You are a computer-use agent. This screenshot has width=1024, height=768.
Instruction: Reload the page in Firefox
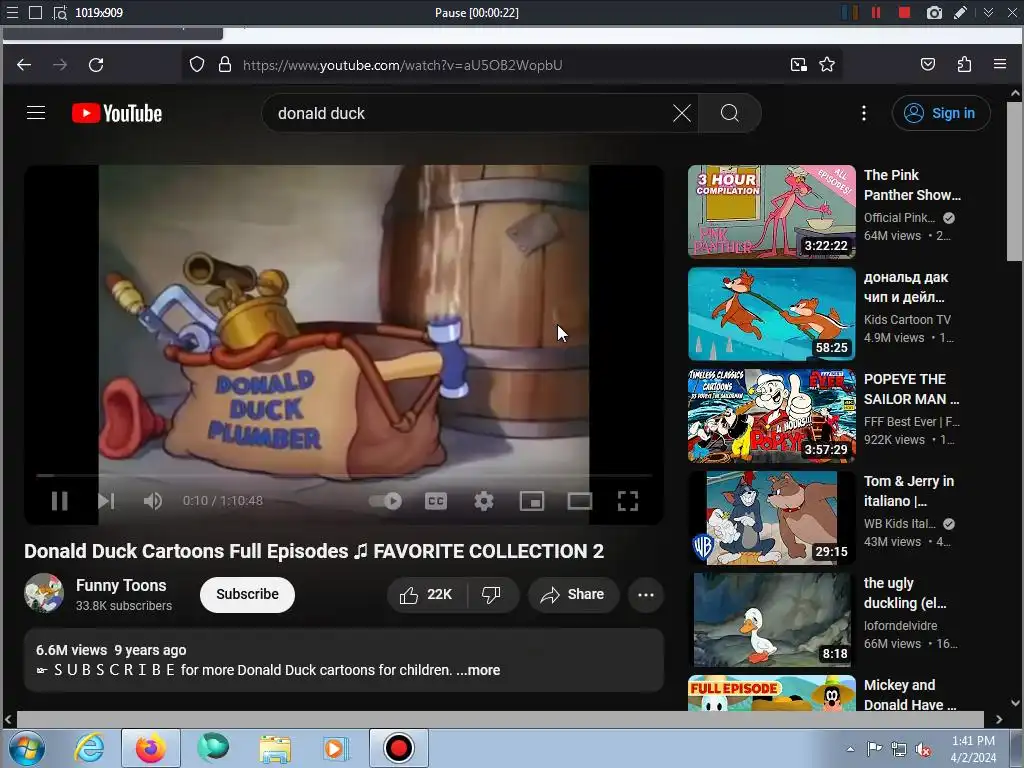(x=96, y=65)
